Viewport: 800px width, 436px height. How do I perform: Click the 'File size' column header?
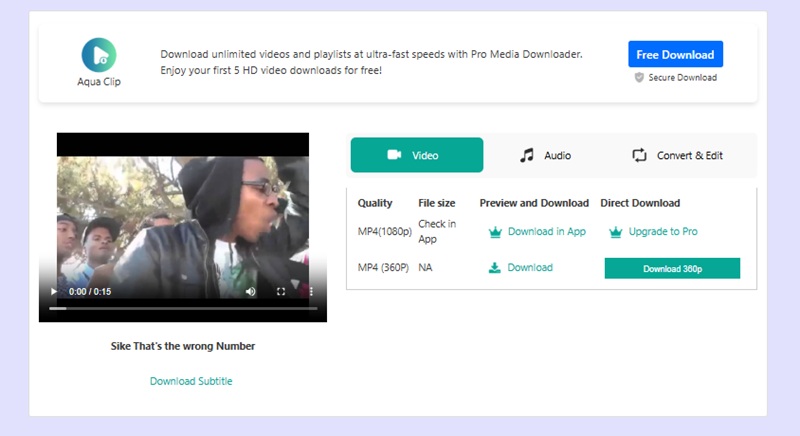click(437, 203)
